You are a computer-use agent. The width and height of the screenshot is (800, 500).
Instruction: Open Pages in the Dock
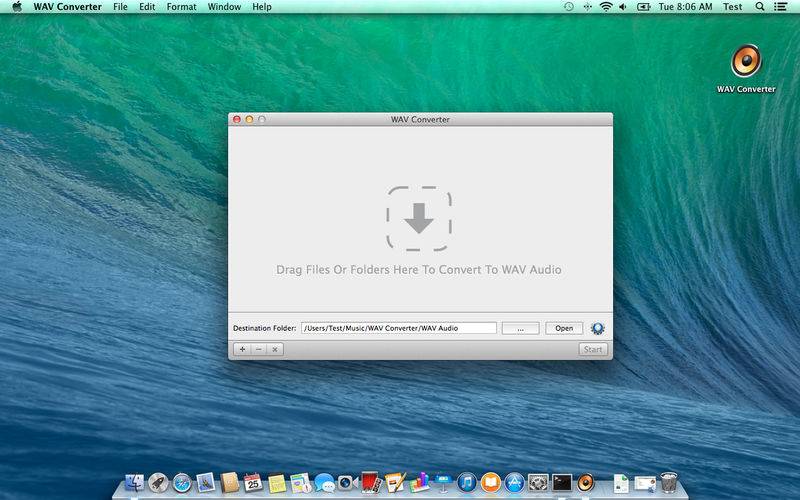click(395, 482)
